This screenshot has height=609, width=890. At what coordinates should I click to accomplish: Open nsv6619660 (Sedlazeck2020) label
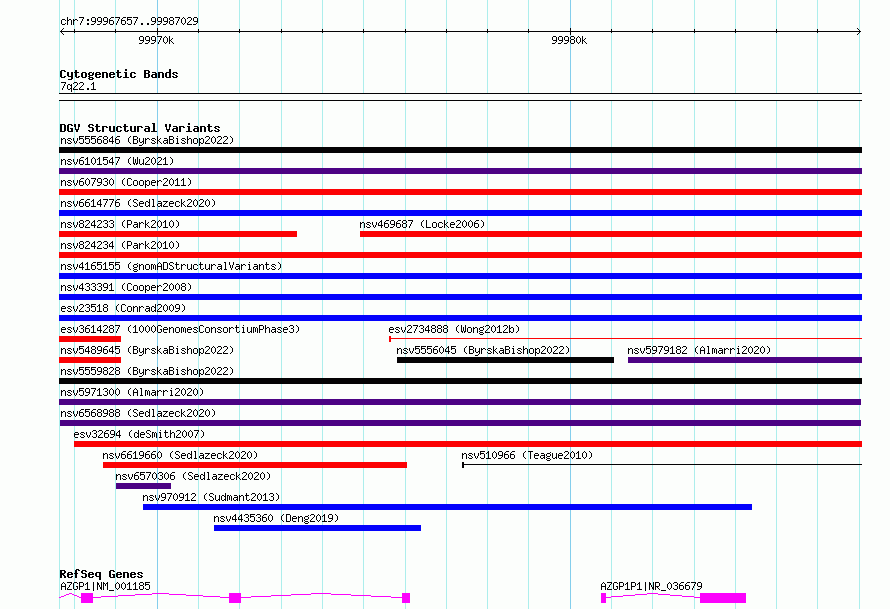[180, 455]
